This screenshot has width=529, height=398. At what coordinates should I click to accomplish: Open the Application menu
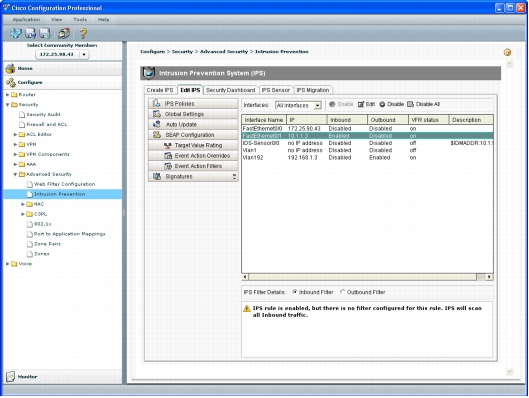coord(26,20)
